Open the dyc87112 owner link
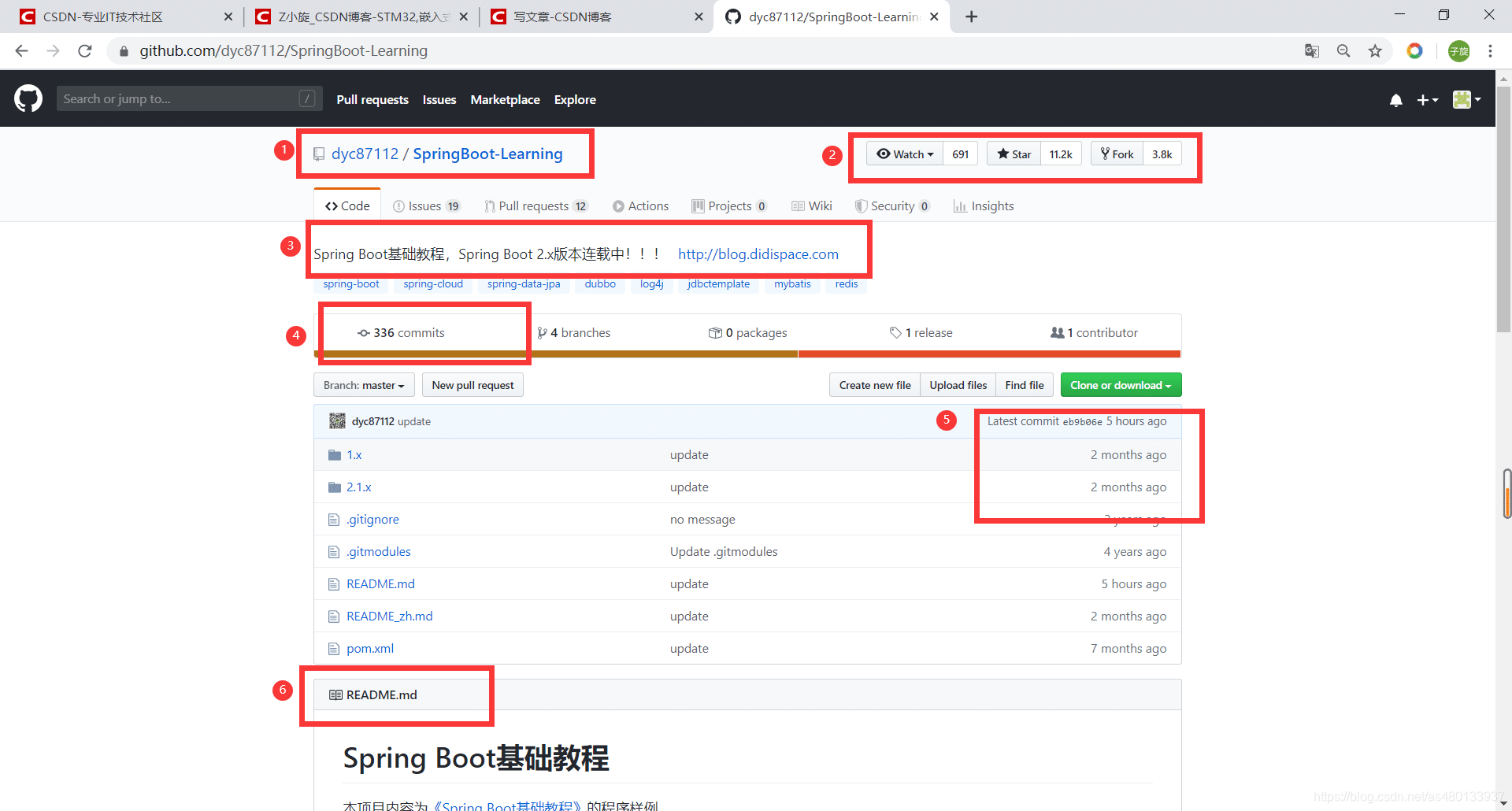 pyautogui.click(x=365, y=154)
